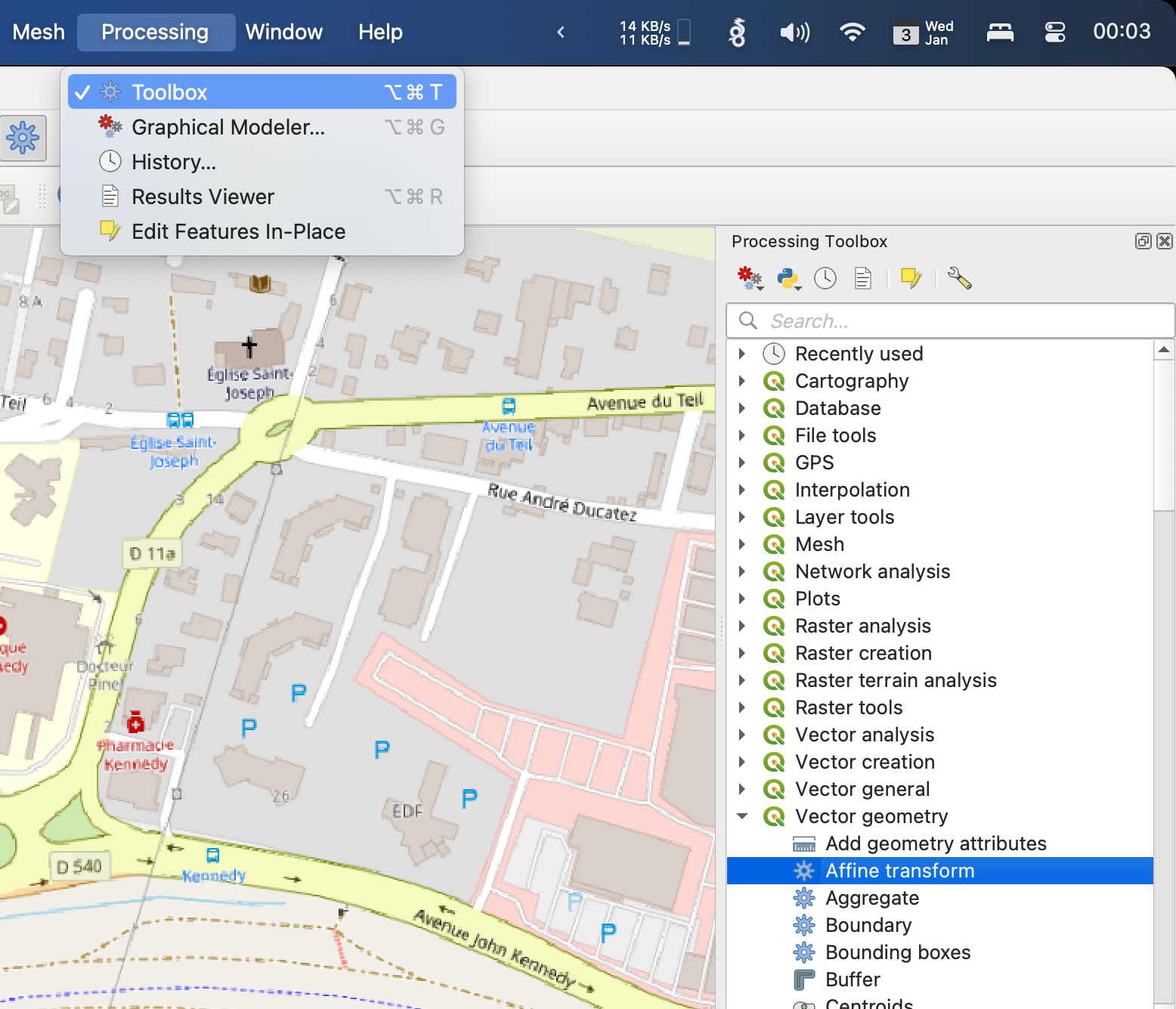This screenshot has width=1176, height=1009.
Task: Expand the Interpolation group
Action: (x=742, y=490)
